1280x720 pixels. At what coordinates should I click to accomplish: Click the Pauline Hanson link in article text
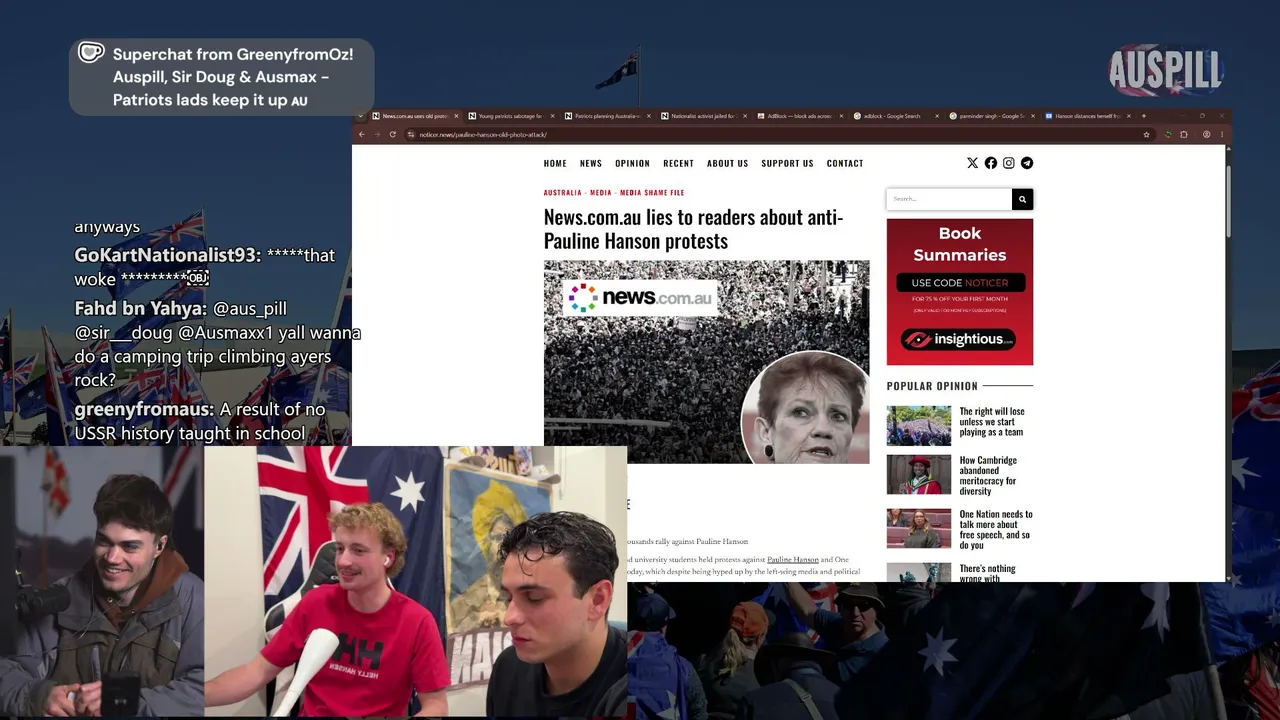(x=793, y=560)
